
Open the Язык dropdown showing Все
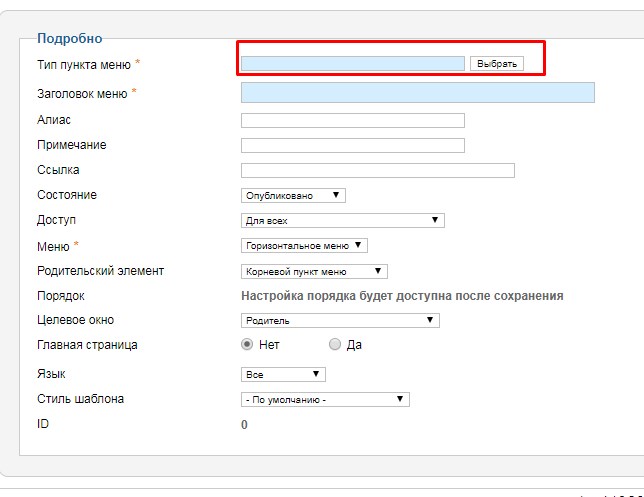point(283,375)
